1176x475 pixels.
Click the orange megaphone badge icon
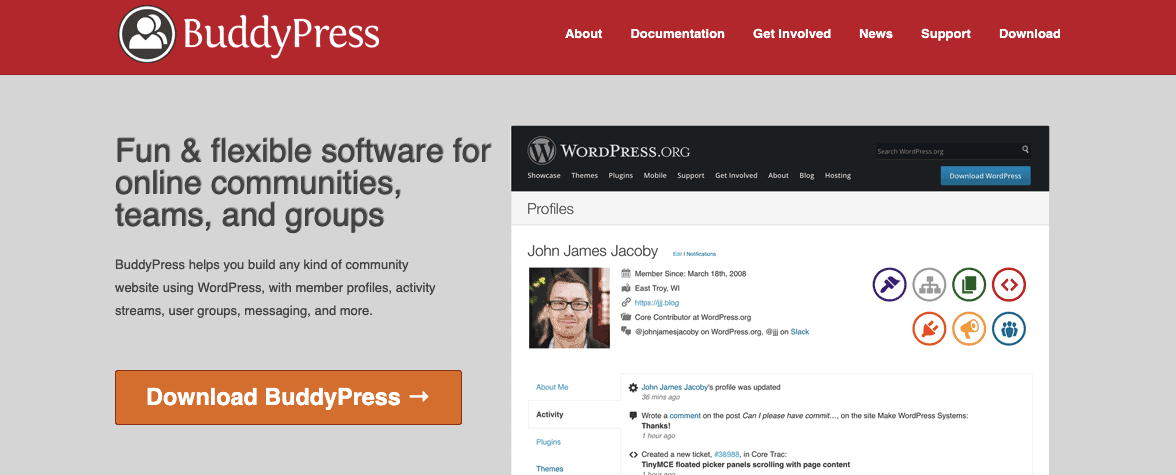point(969,328)
